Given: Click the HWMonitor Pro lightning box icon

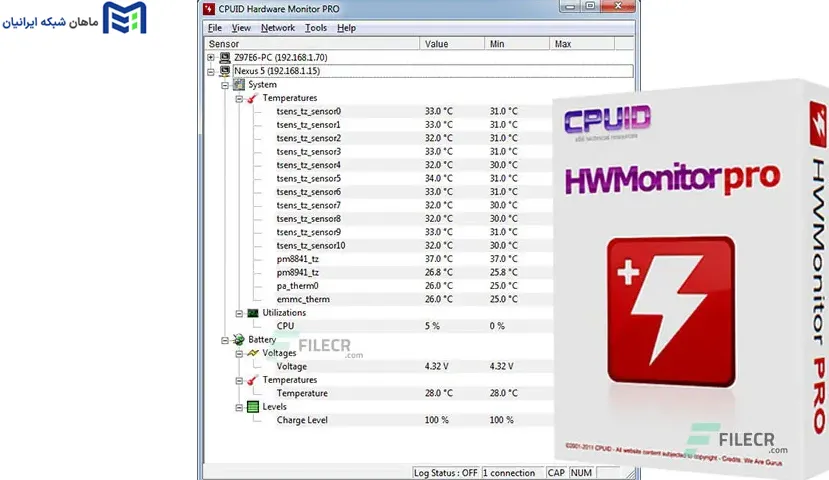Looking at the screenshot, I should click(x=671, y=311).
